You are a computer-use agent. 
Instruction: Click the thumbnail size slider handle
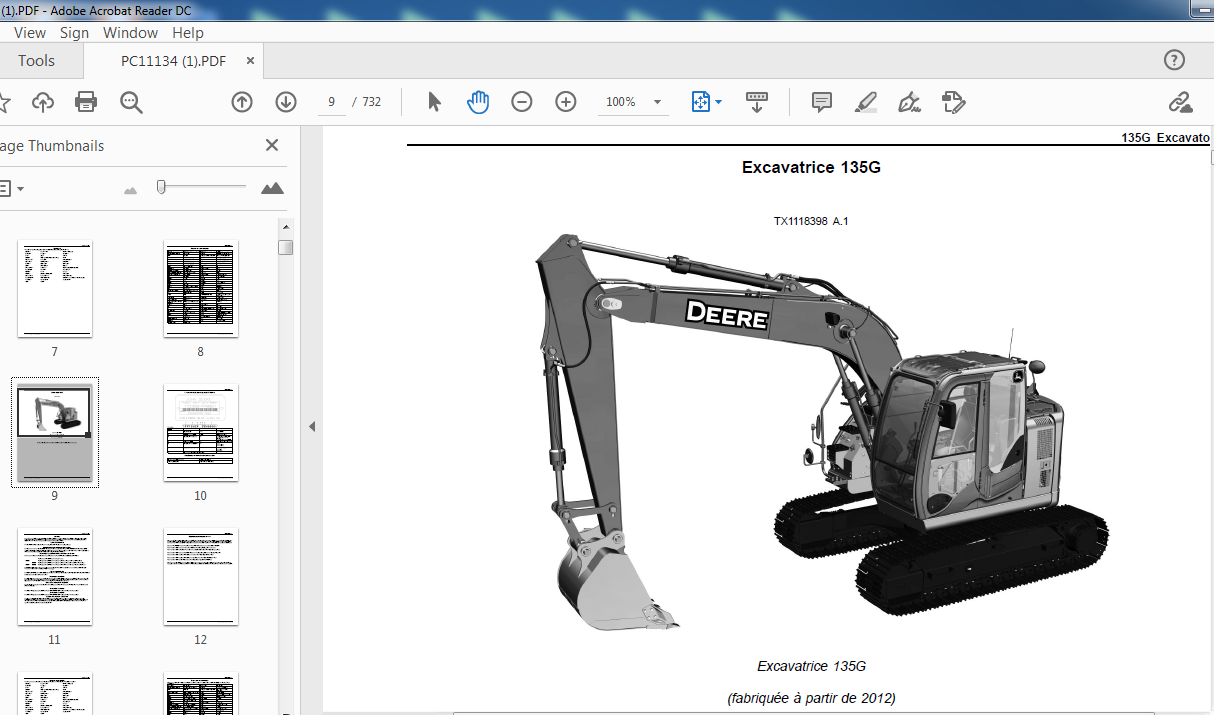click(161, 187)
